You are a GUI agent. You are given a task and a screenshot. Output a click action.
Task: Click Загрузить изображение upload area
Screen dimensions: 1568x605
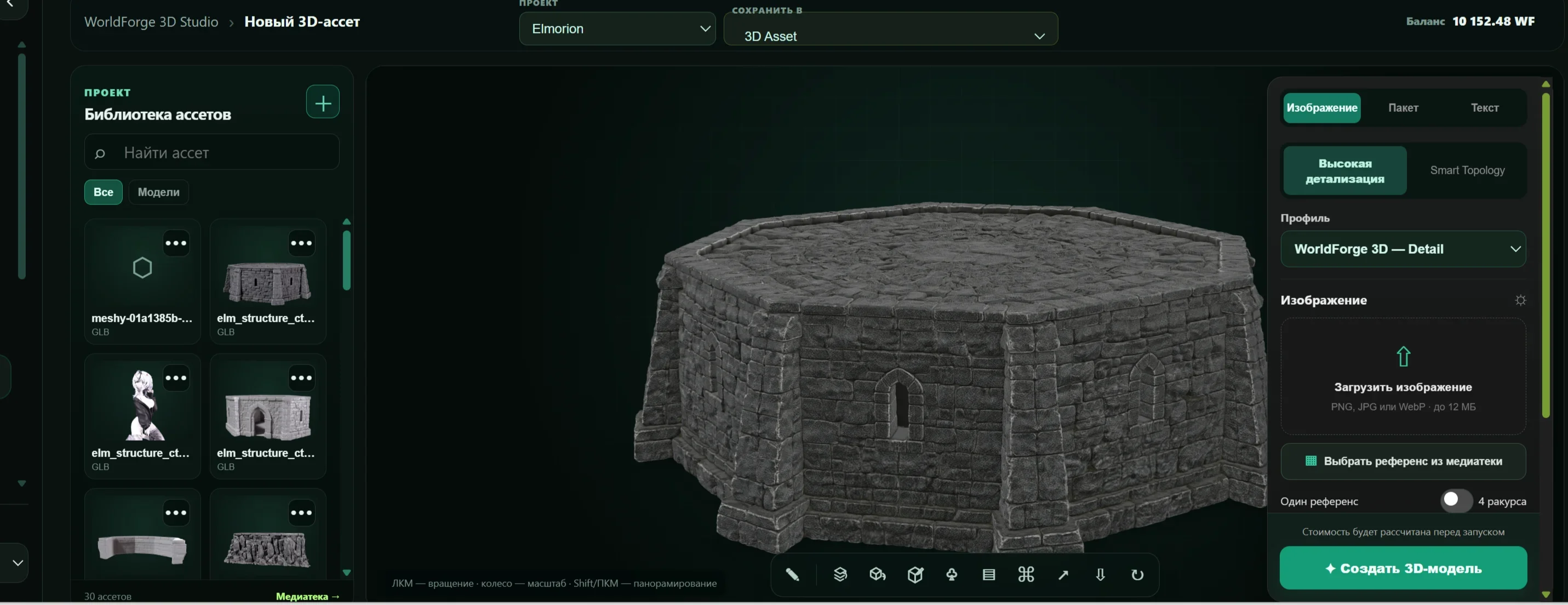click(1403, 376)
